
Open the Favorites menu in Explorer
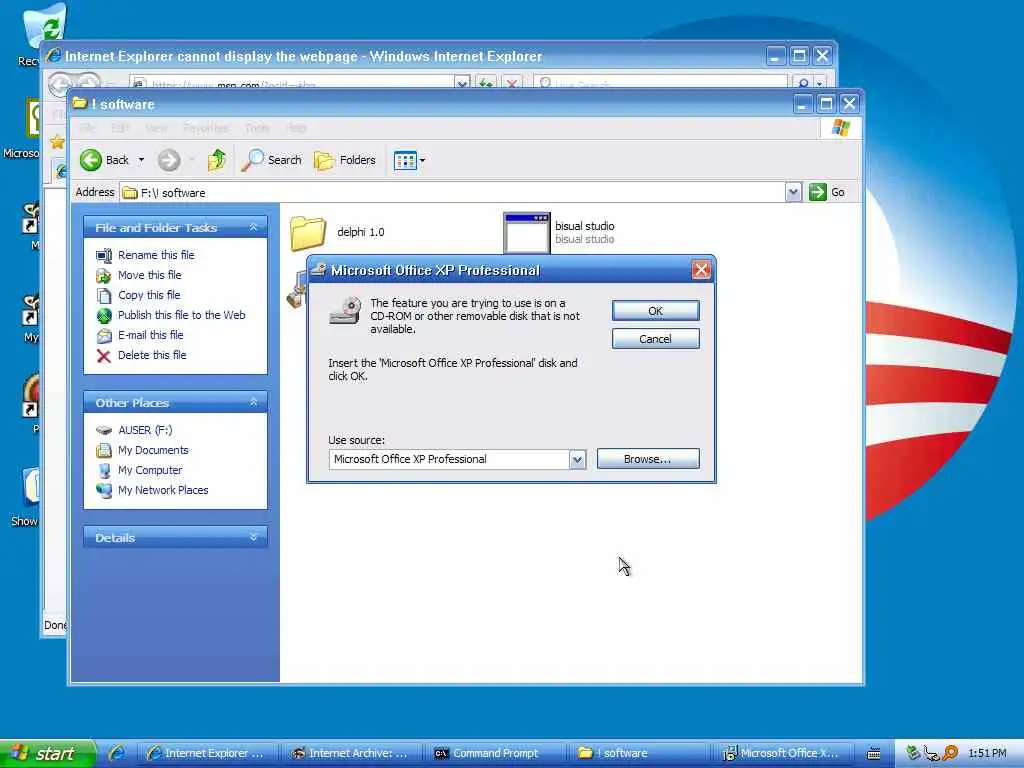click(x=206, y=128)
